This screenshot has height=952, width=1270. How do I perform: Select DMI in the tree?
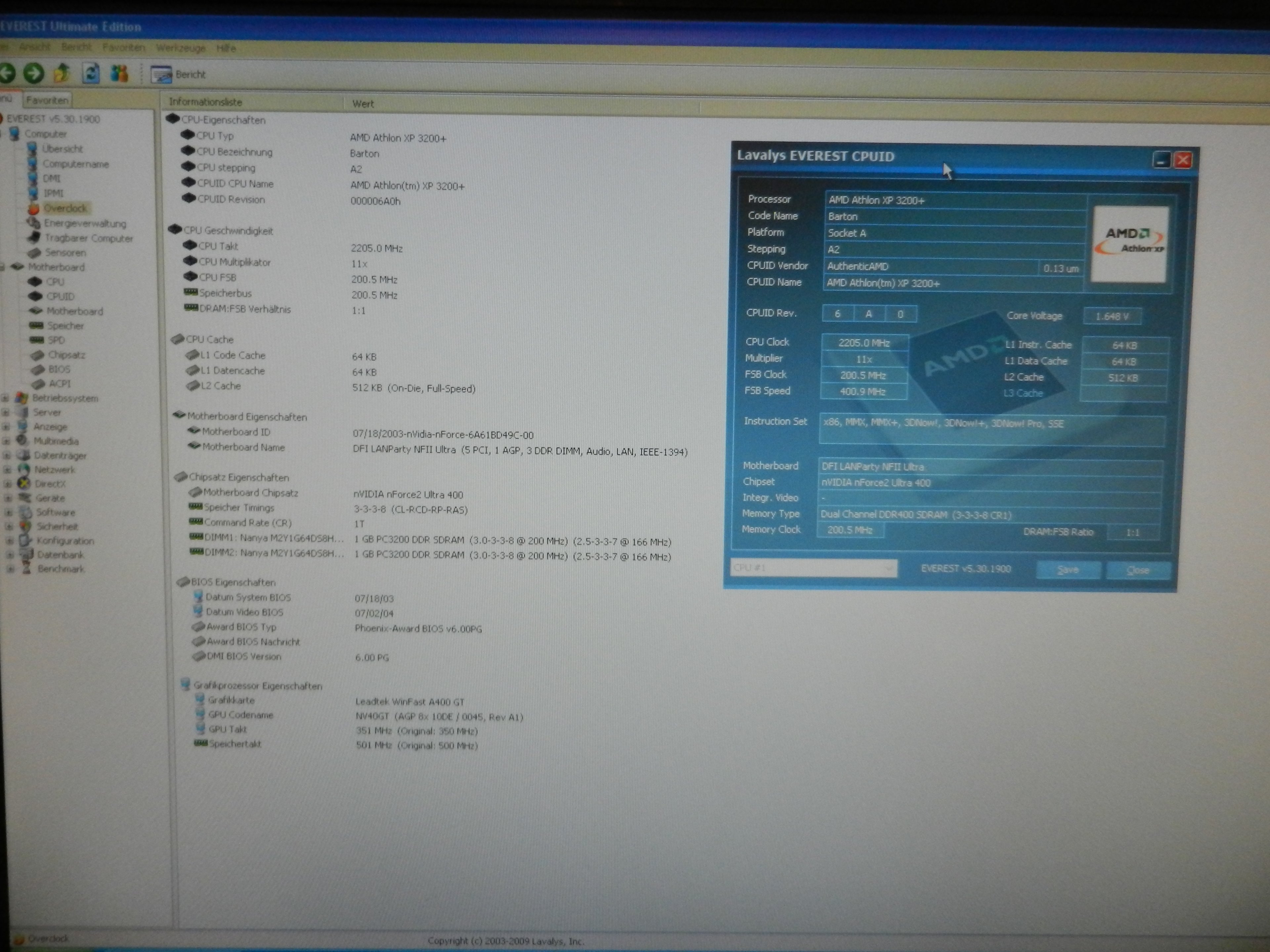click(x=51, y=178)
